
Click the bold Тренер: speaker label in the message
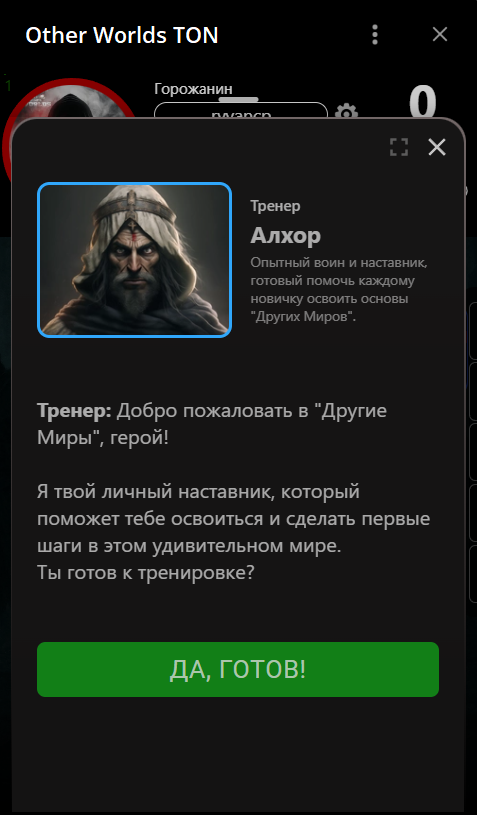coord(74,411)
